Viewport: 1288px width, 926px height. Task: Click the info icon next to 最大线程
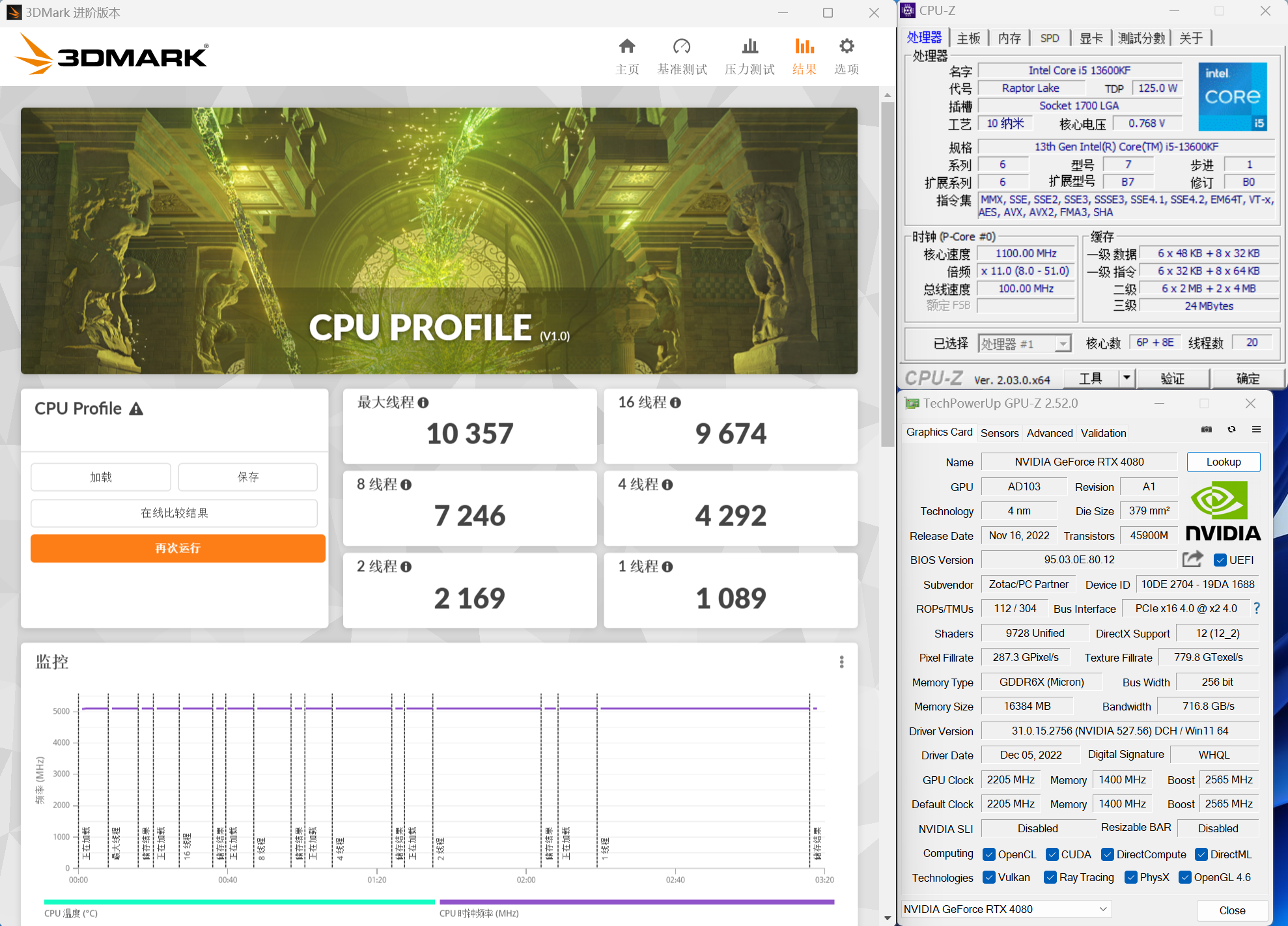click(425, 403)
